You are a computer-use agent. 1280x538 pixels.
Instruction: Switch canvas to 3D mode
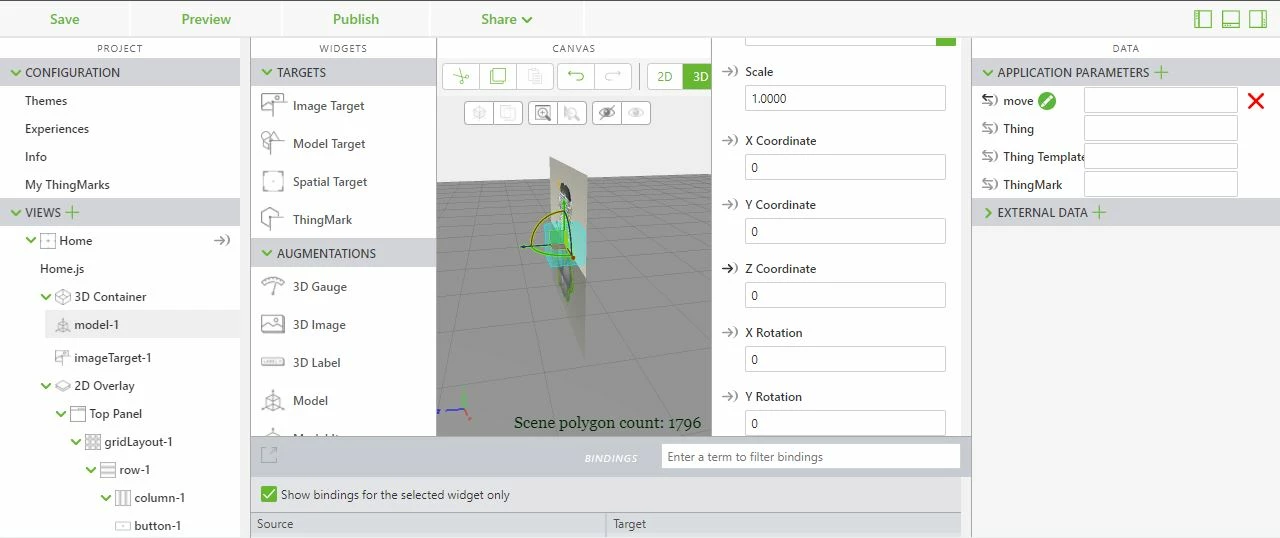point(698,76)
